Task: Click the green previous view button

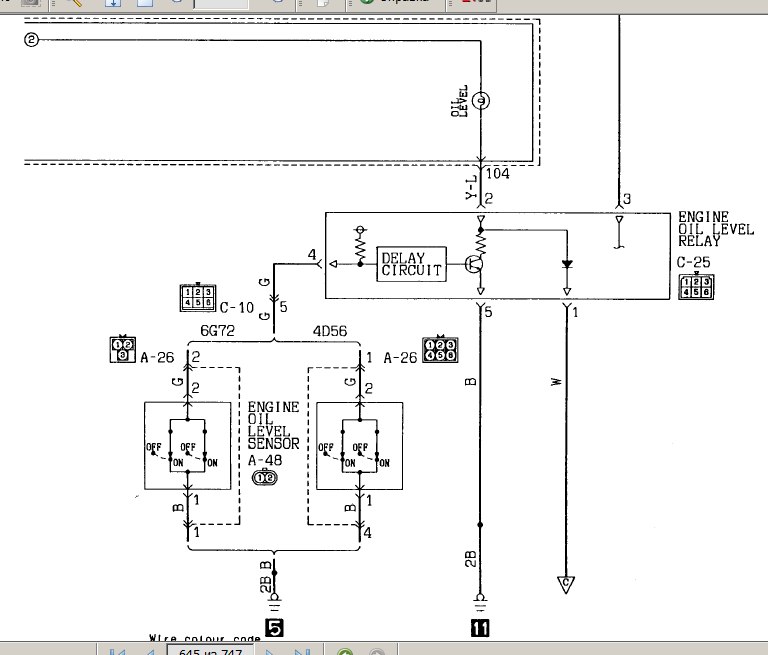Action: (345, 652)
